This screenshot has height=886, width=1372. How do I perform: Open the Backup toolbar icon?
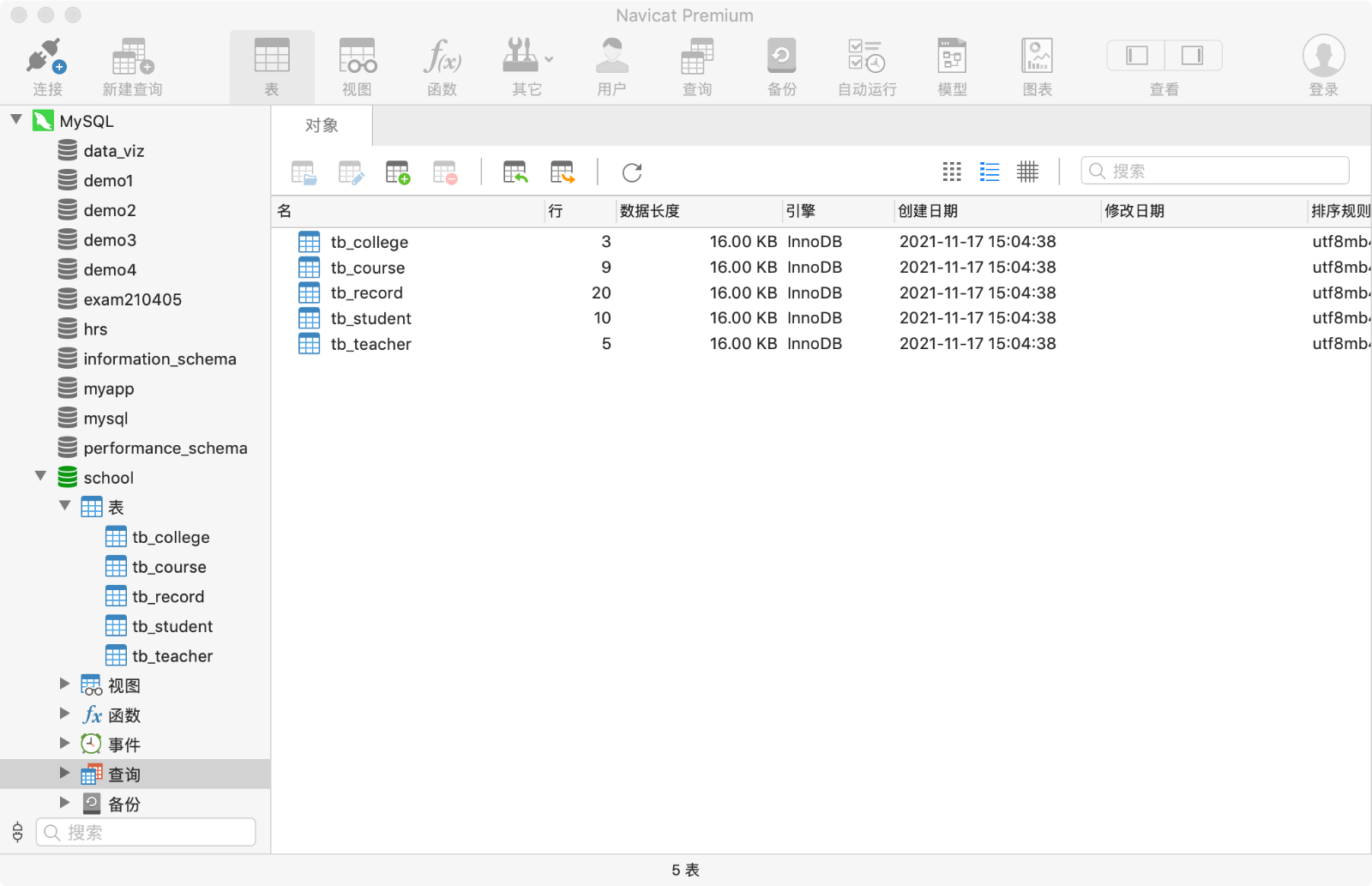point(781,57)
